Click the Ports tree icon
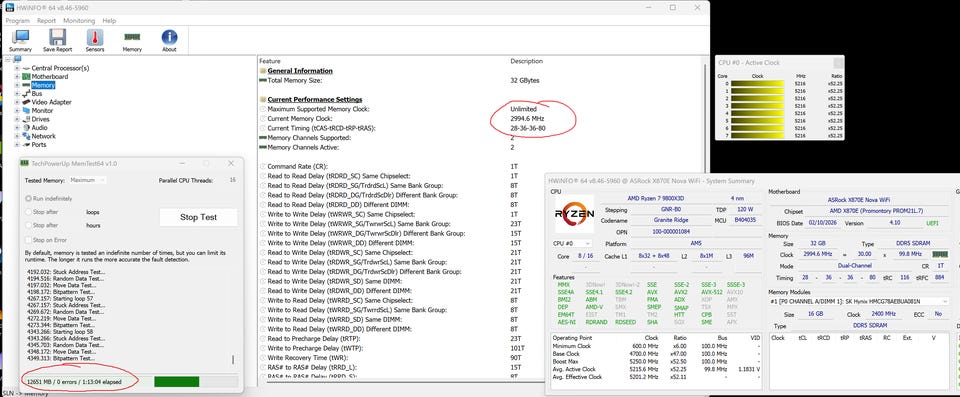The height and width of the screenshot is (397, 960). [26, 145]
